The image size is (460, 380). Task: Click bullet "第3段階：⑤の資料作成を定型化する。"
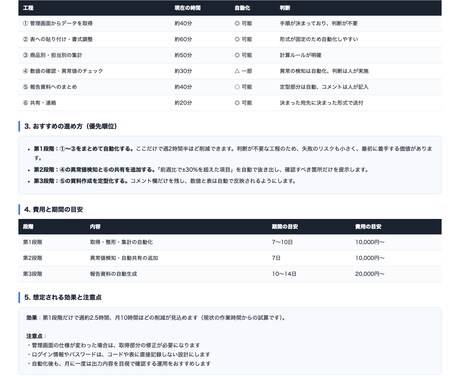click(81, 181)
